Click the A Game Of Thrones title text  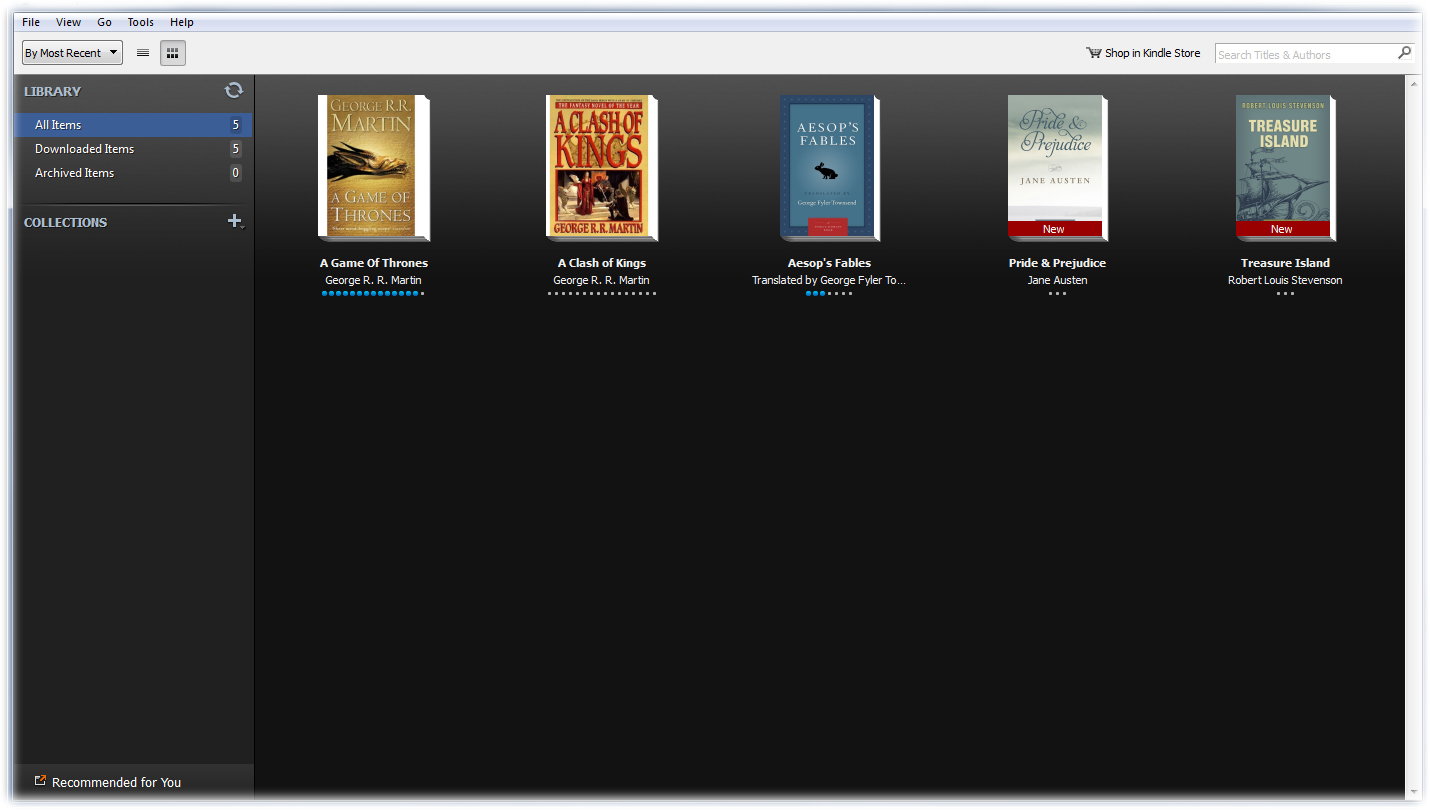point(374,263)
